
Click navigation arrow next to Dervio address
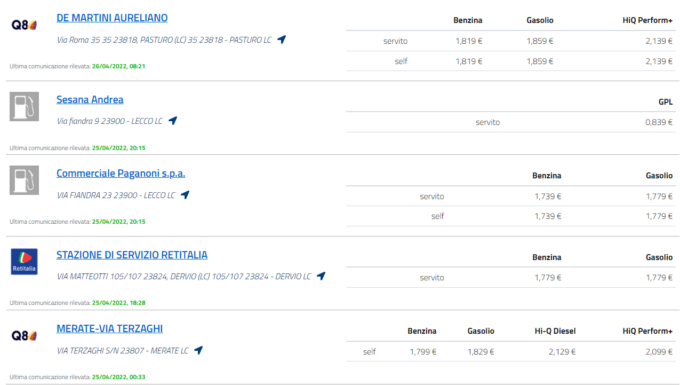pyautogui.click(x=321, y=276)
